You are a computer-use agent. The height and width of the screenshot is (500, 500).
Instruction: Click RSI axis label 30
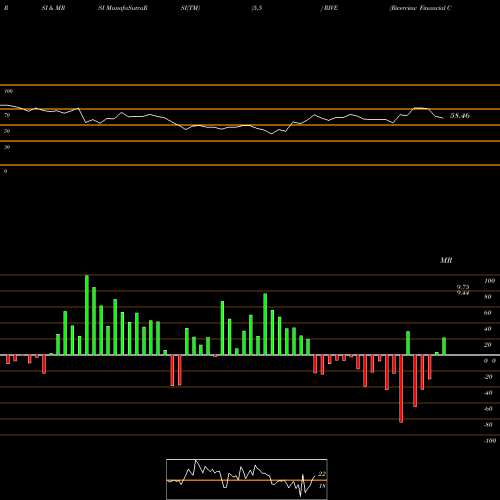point(7,147)
